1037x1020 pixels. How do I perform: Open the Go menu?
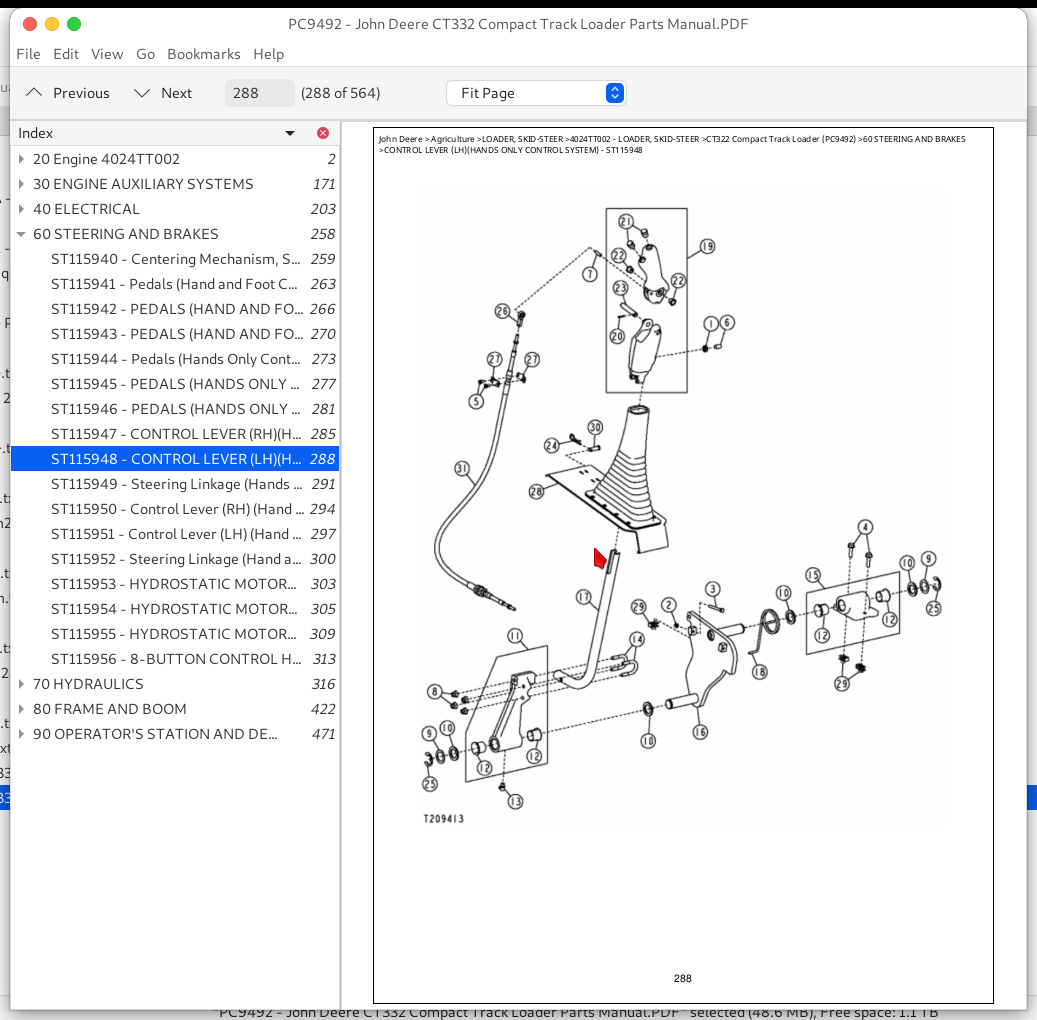(145, 54)
